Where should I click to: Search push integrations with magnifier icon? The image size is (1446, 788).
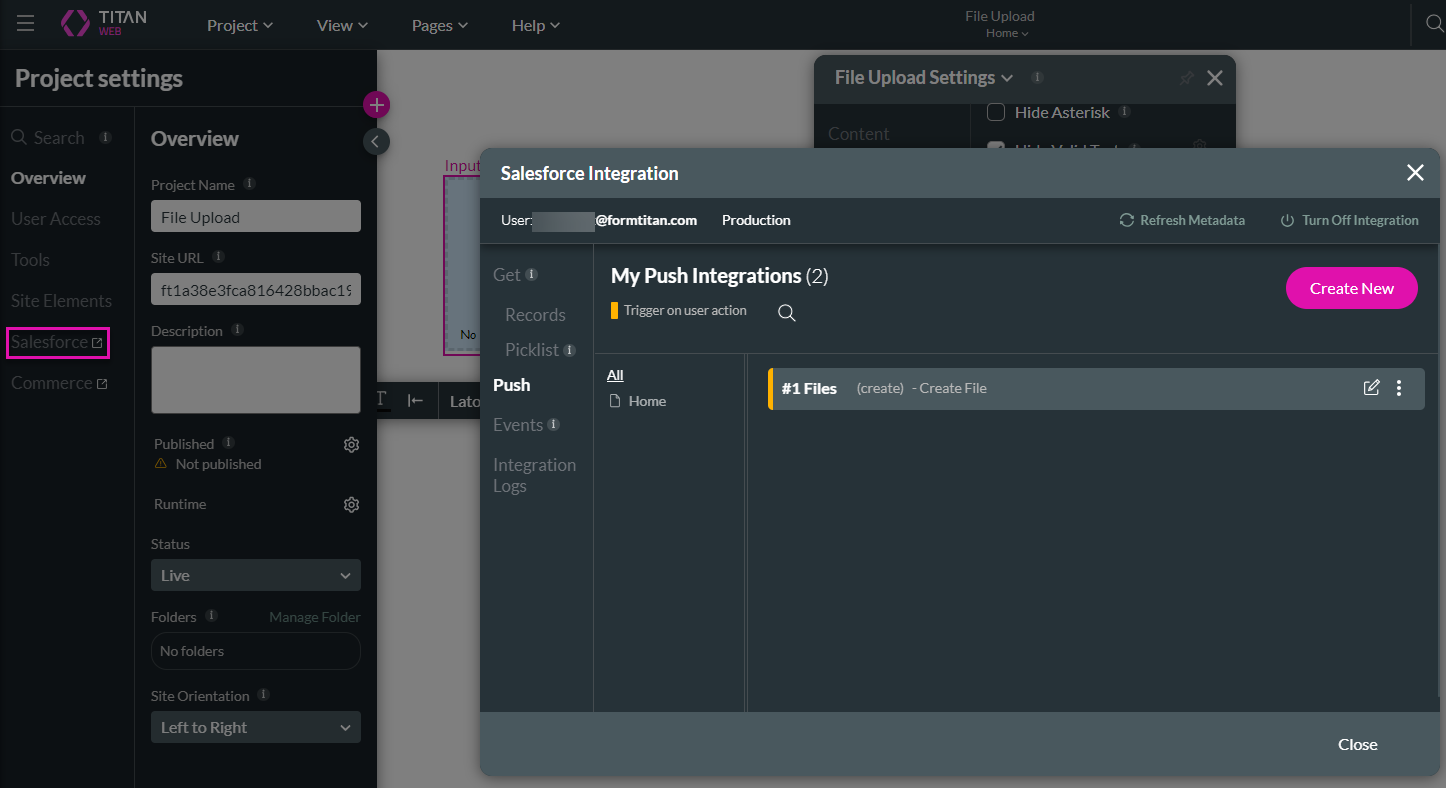(x=787, y=313)
